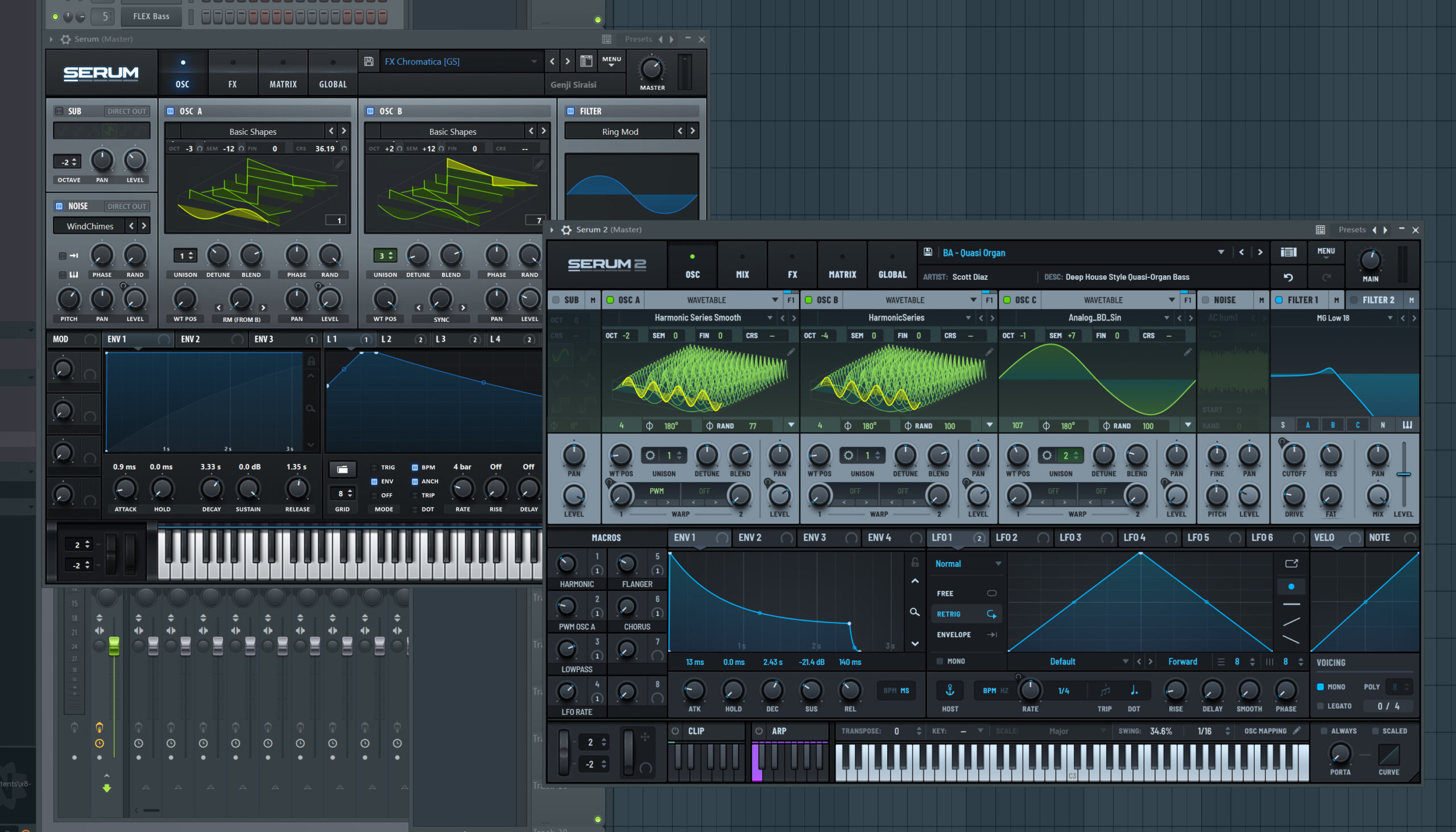
Task: Click the Serum 2 save preset floppy icon
Action: point(928,252)
